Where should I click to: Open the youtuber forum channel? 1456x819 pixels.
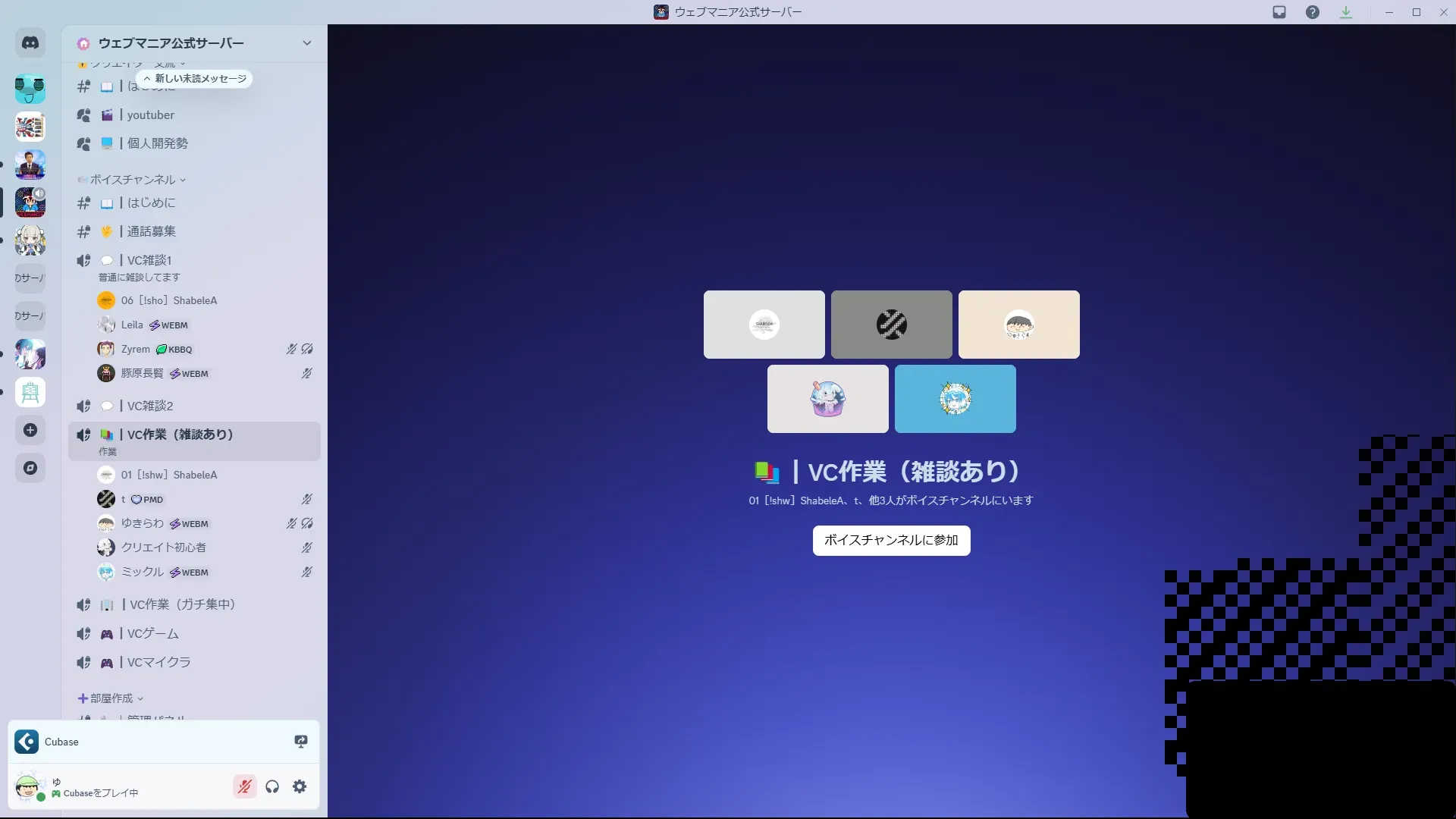(150, 115)
